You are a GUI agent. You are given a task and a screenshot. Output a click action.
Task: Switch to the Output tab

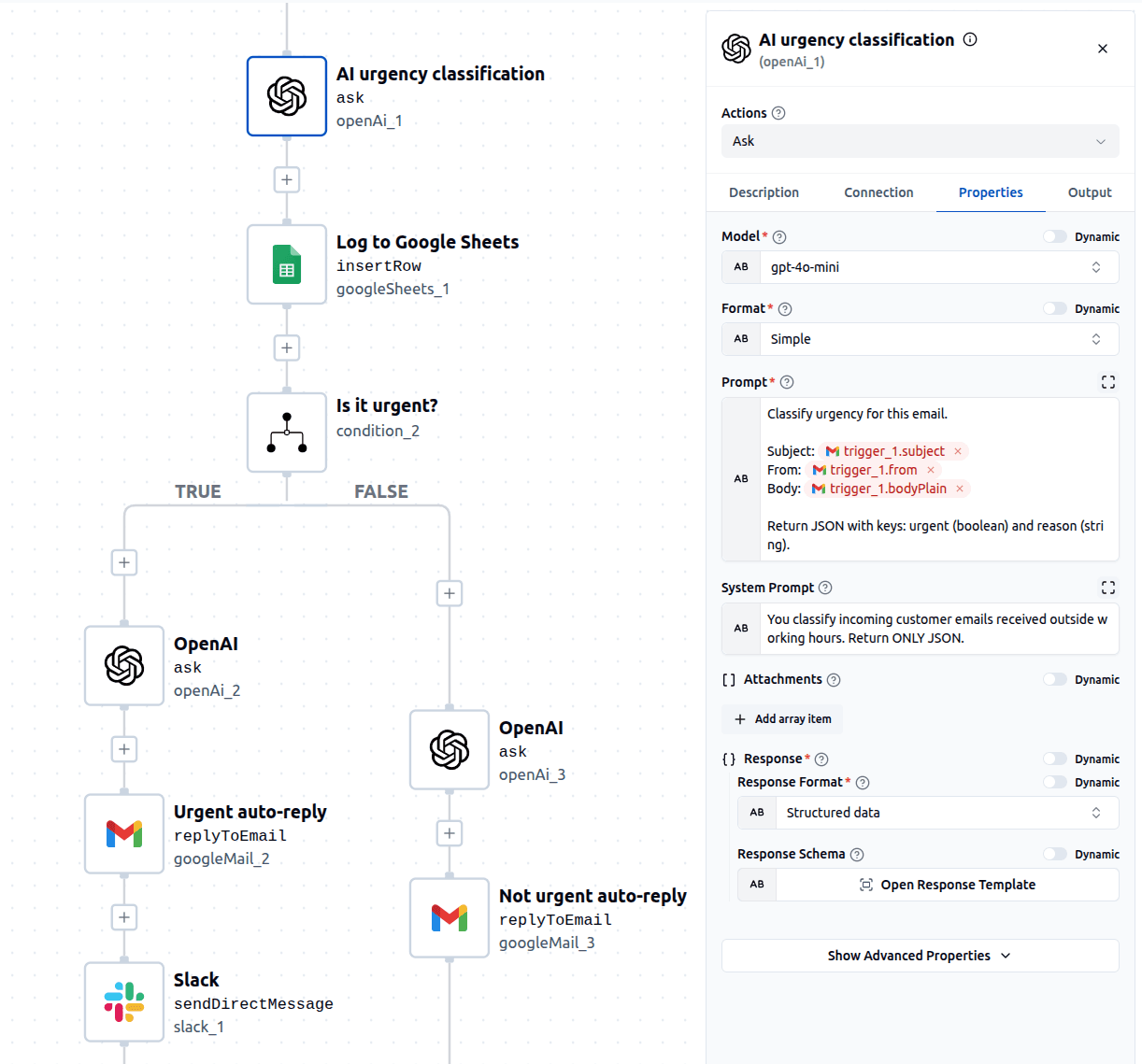[1089, 192]
